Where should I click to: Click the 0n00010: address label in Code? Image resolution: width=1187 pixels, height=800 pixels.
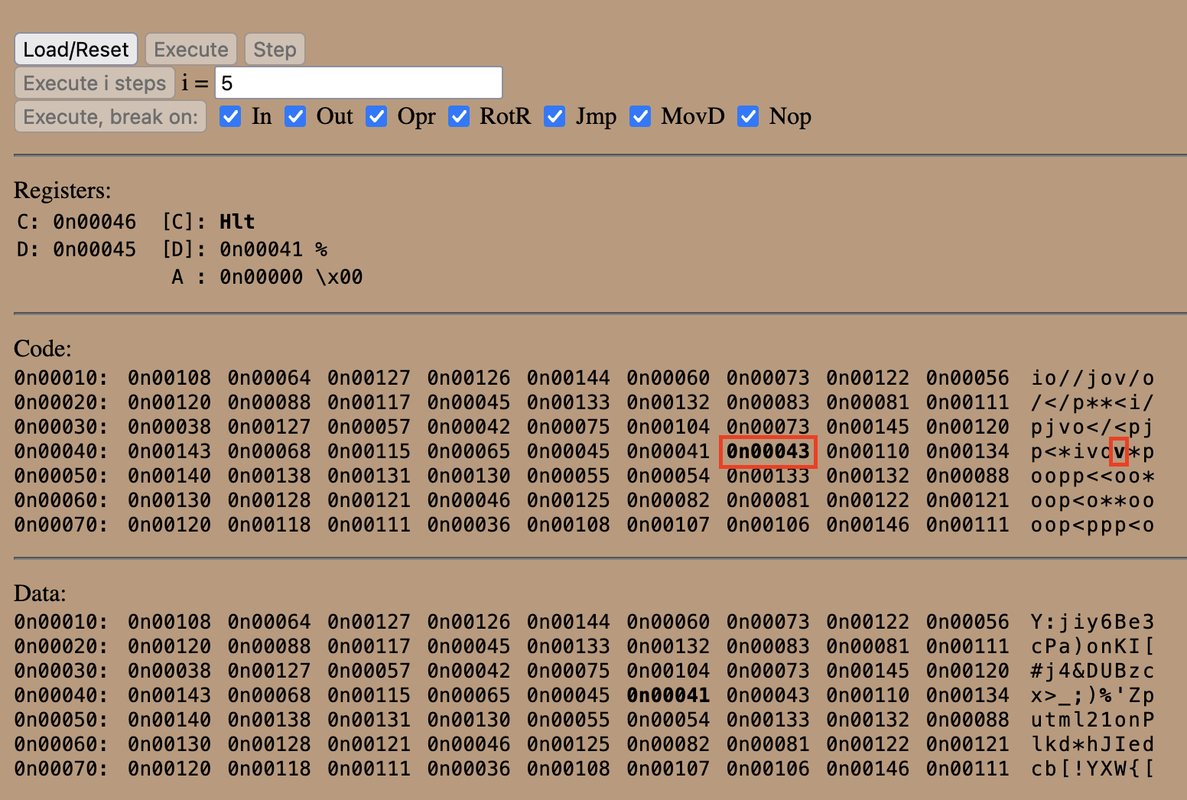click(61, 378)
